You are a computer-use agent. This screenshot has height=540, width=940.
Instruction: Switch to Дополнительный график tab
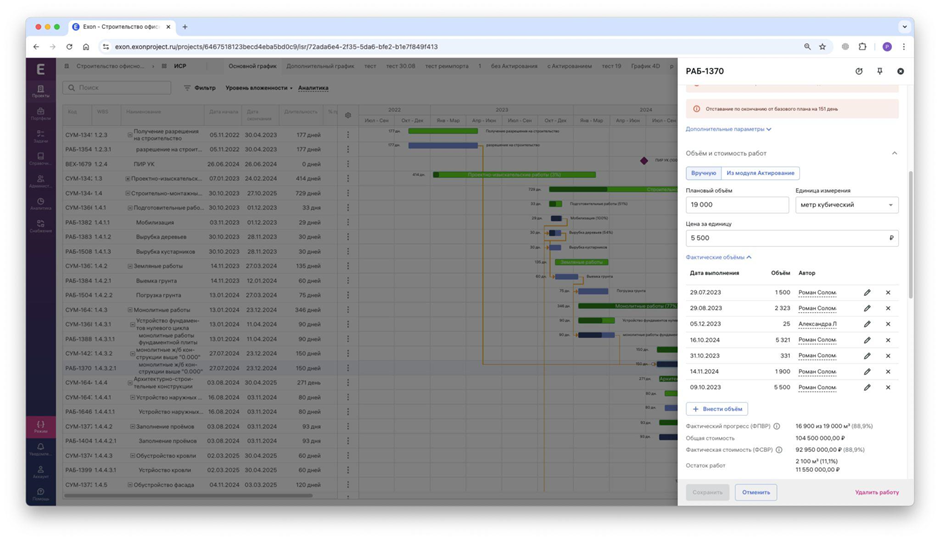point(320,66)
